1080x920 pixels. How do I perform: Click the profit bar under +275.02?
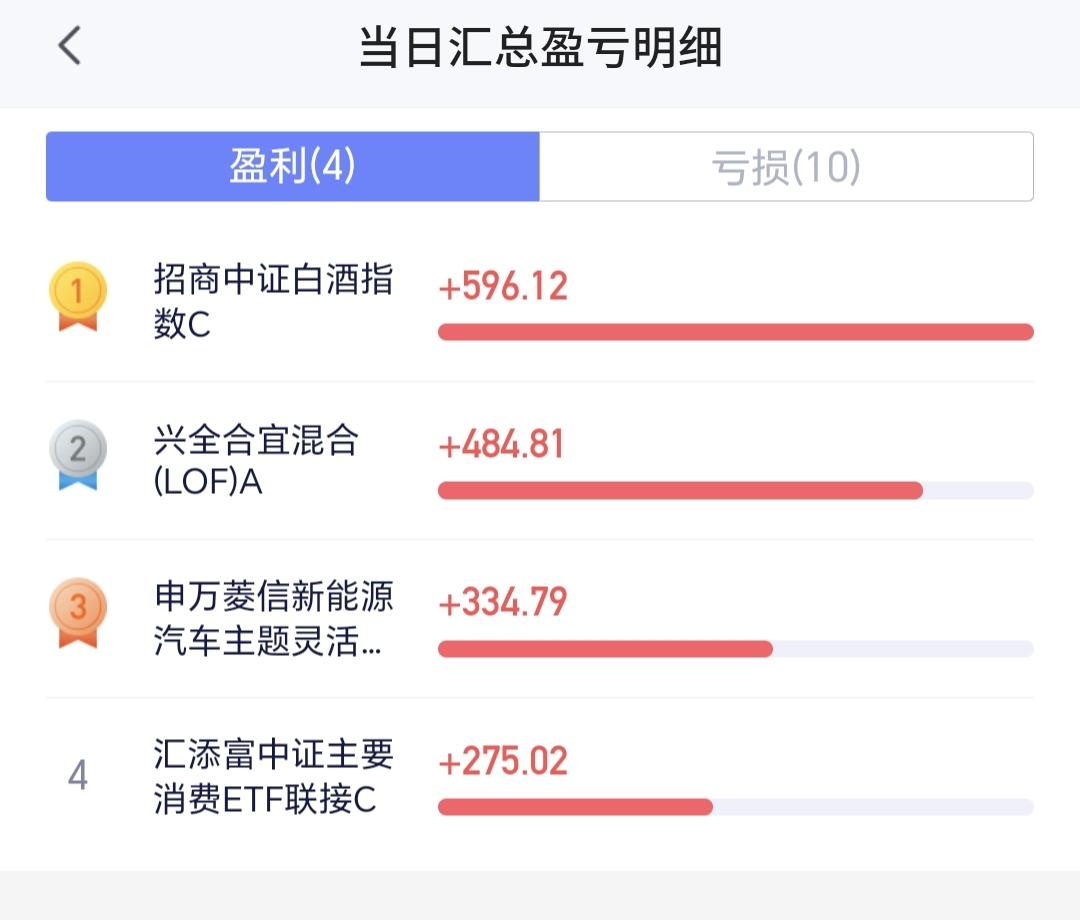pos(575,807)
